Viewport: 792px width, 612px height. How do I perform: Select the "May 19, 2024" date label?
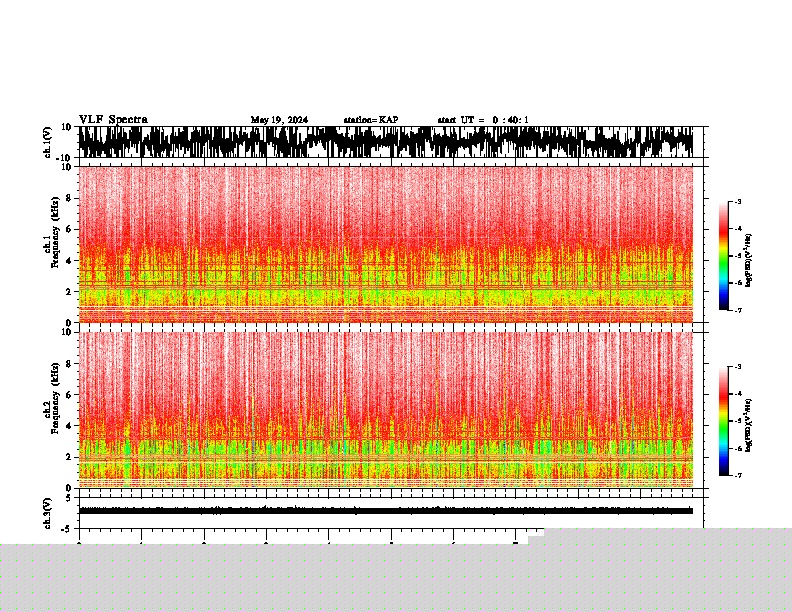pyautogui.click(x=279, y=120)
